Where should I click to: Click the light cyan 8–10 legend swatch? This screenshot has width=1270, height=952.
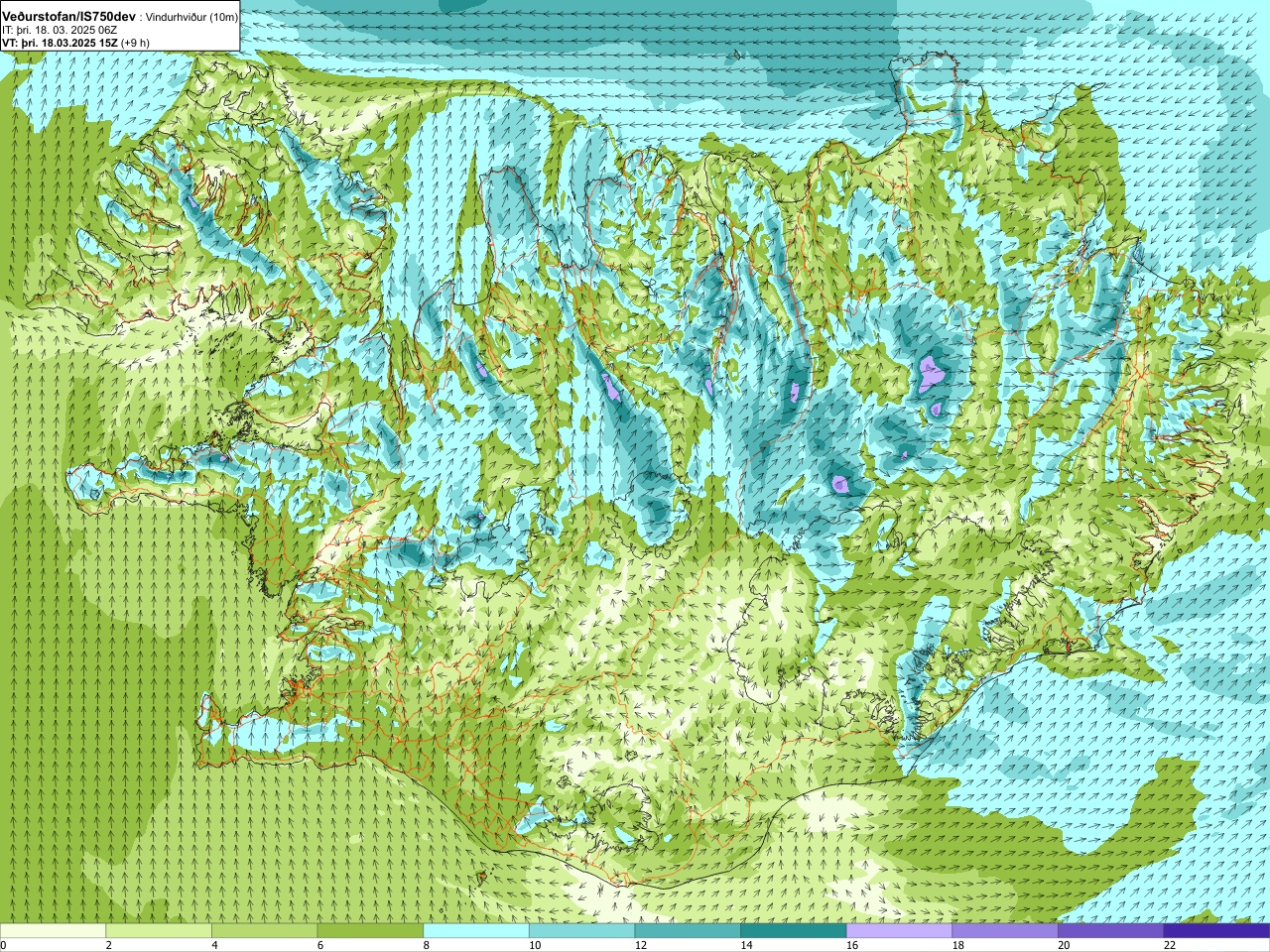click(x=476, y=931)
